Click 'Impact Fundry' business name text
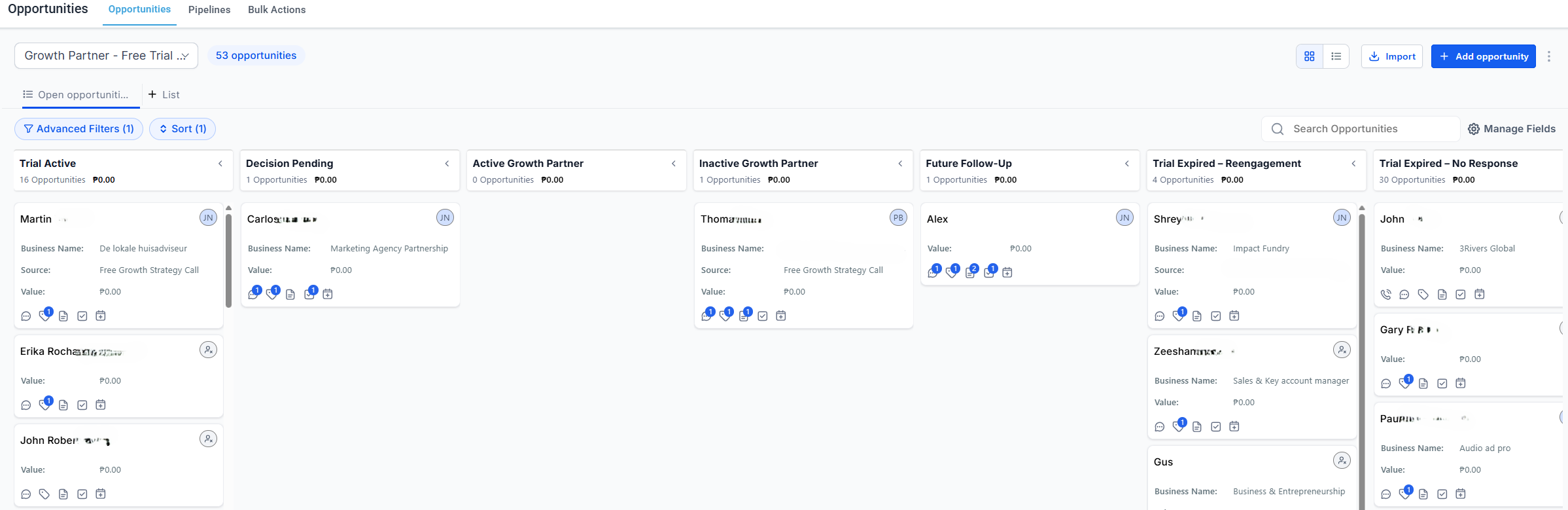Image resolution: width=1568 pixels, height=510 pixels. click(1261, 249)
